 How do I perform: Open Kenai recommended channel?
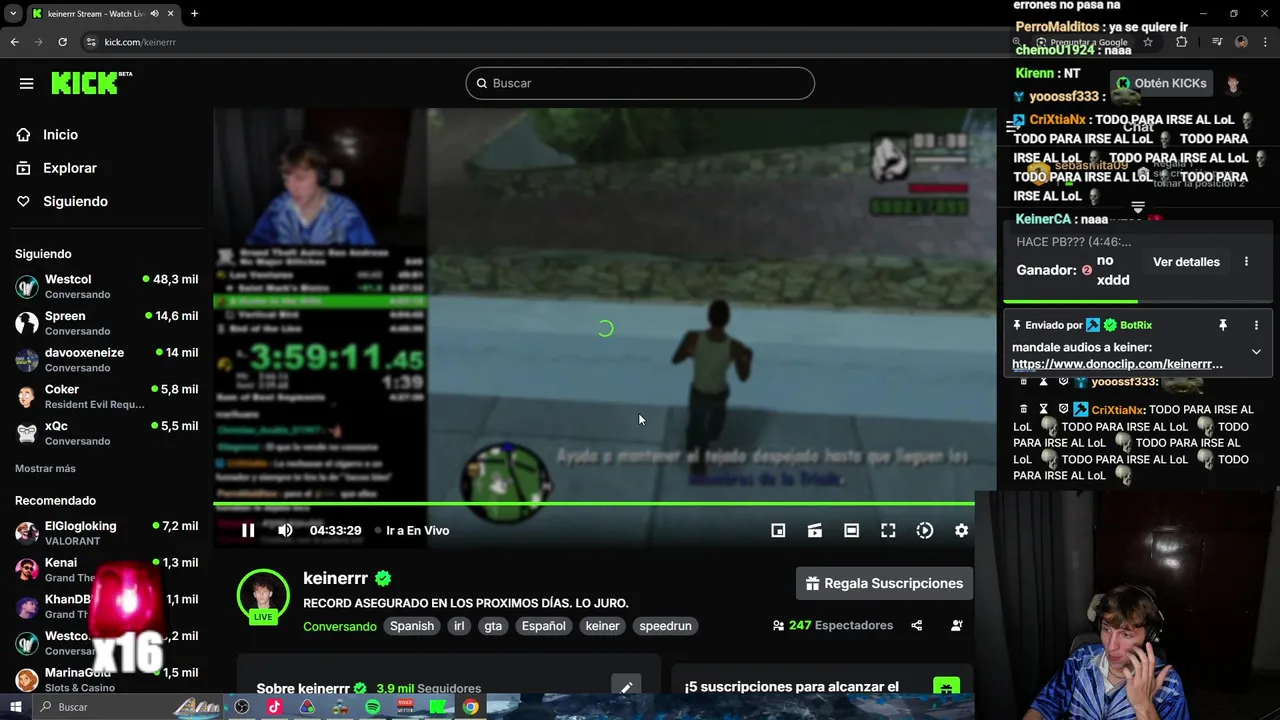click(x=106, y=570)
